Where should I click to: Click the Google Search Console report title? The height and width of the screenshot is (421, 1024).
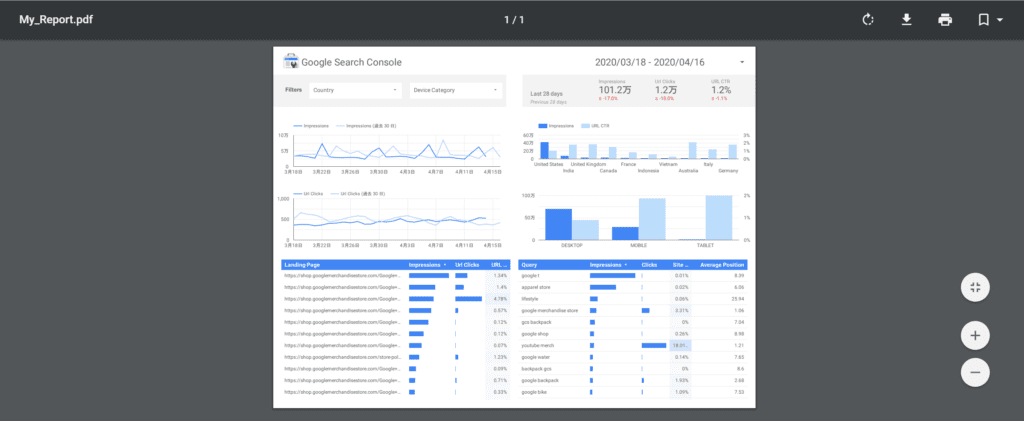tap(351, 62)
